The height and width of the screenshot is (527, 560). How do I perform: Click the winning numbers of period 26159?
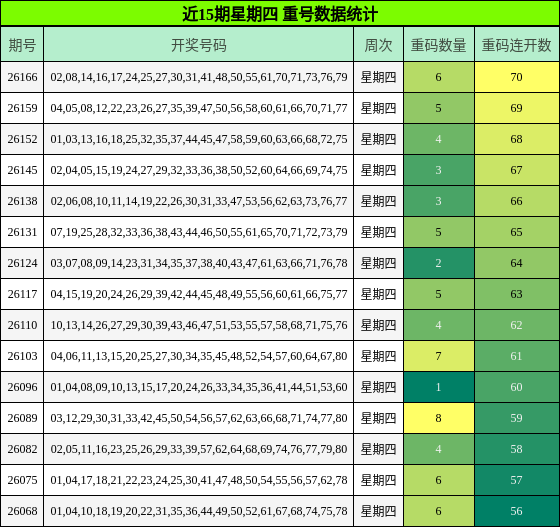click(x=199, y=108)
